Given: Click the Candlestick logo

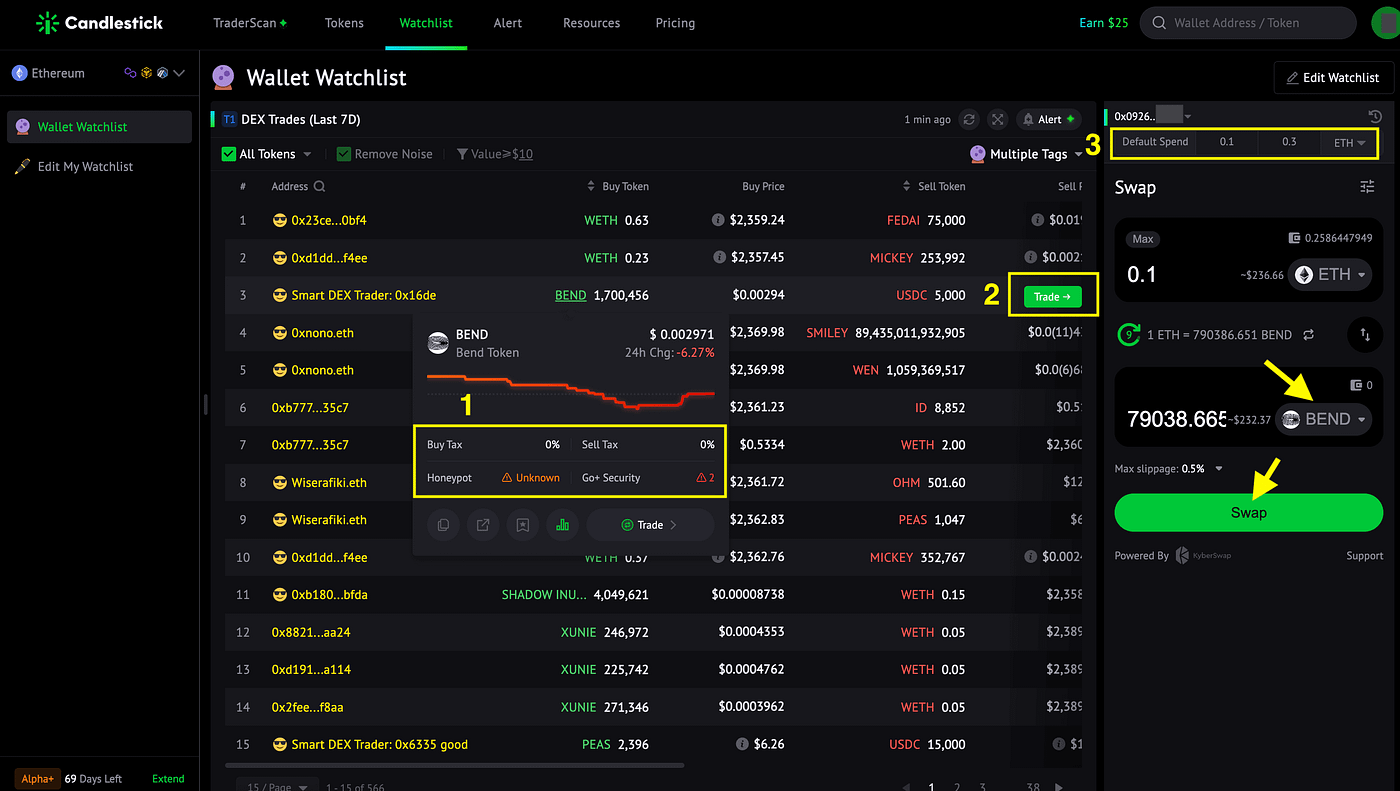Looking at the screenshot, I should [x=99, y=22].
